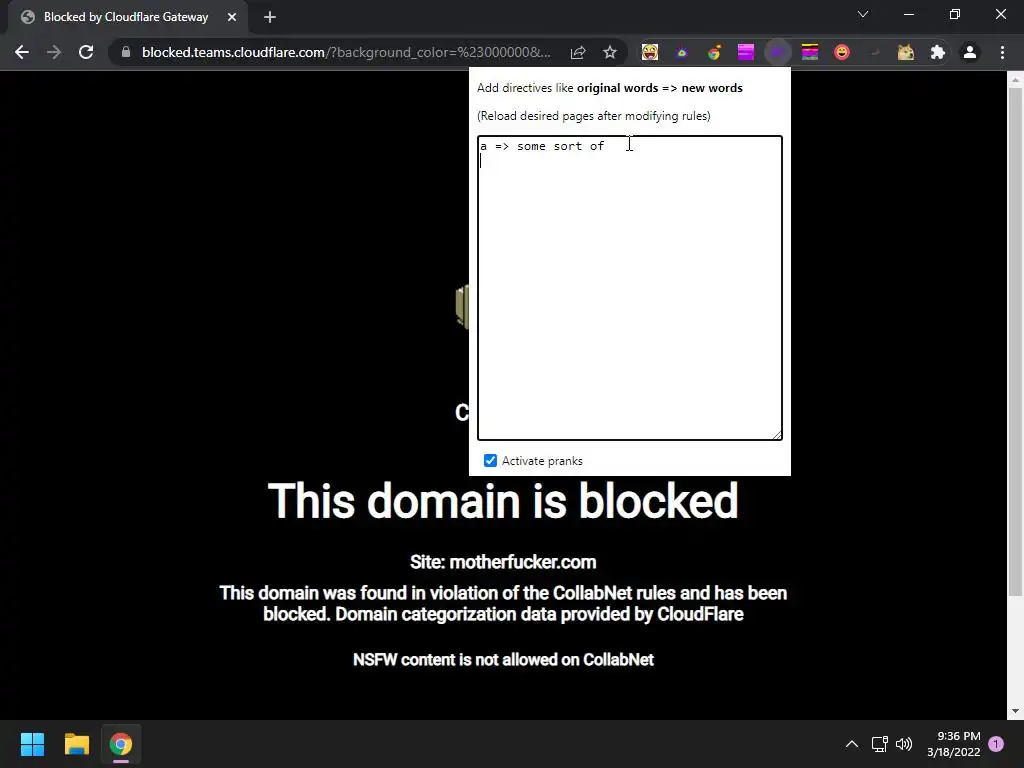This screenshot has height=768, width=1024.
Task: Click inside the directives text area
Action: click(630, 288)
